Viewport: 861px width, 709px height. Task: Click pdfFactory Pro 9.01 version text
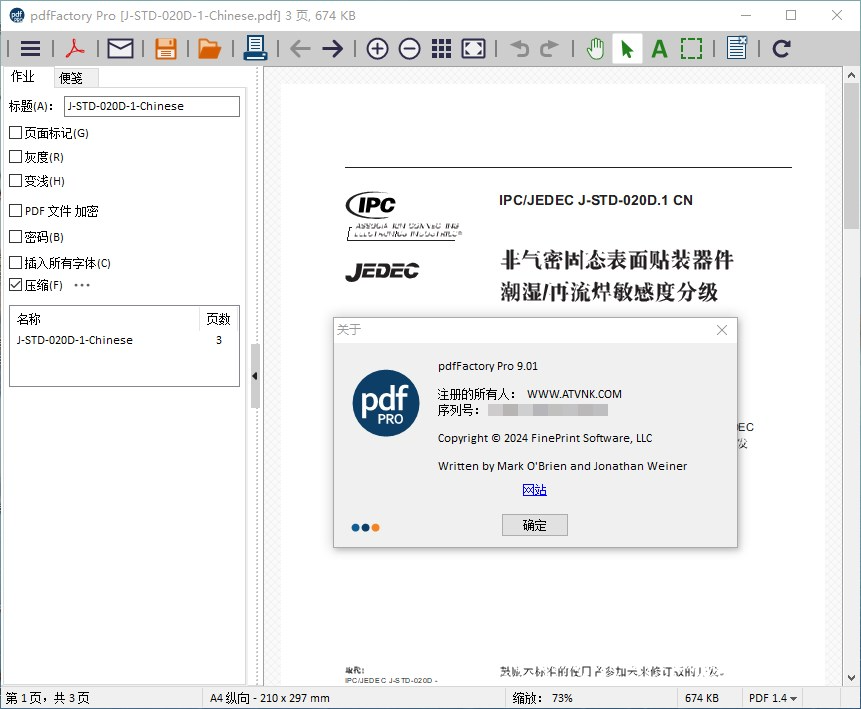tap(488, 366)
